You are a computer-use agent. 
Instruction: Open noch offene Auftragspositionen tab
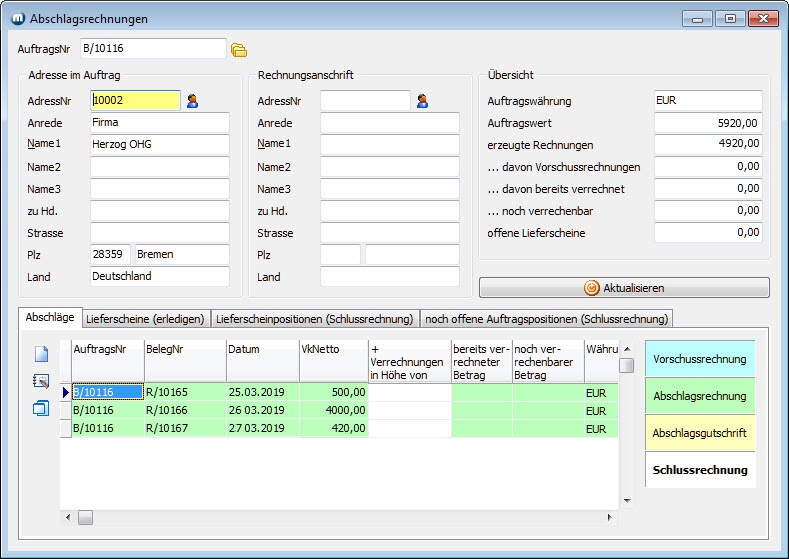tap(546, 319)
